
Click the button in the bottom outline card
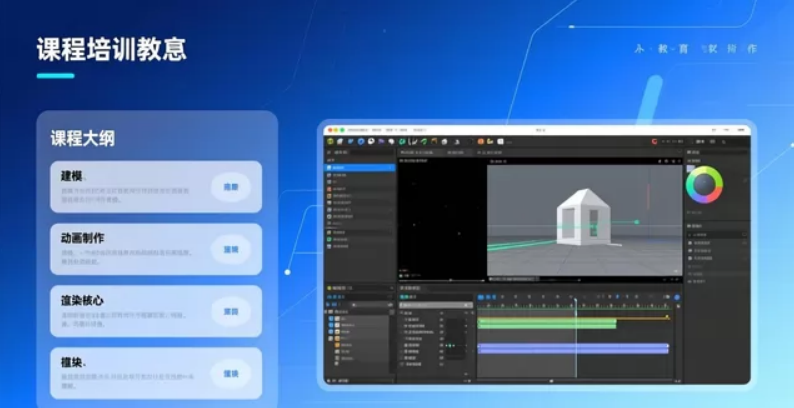(231, 373)
